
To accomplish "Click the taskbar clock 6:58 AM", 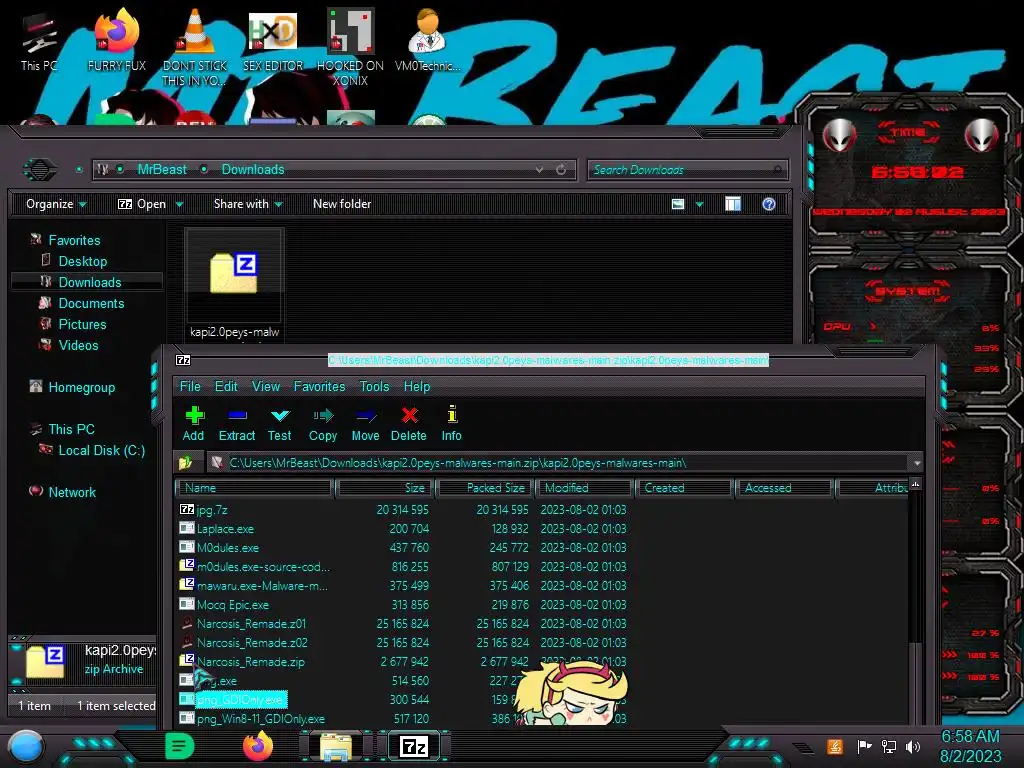I will pos(970,737).
